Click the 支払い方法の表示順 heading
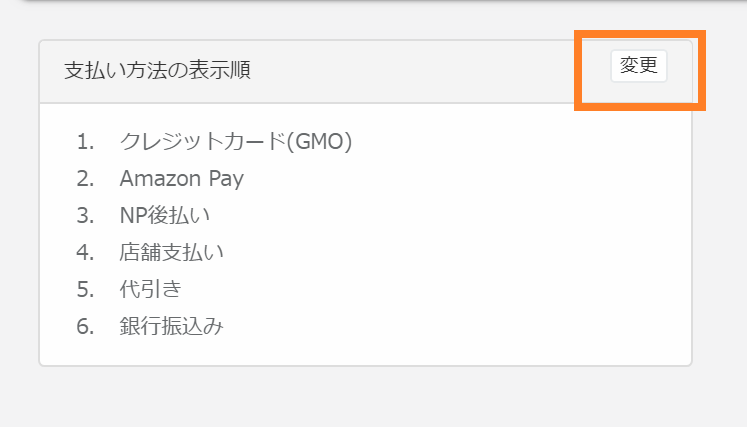The image size is (747, 427). (157, 71)
